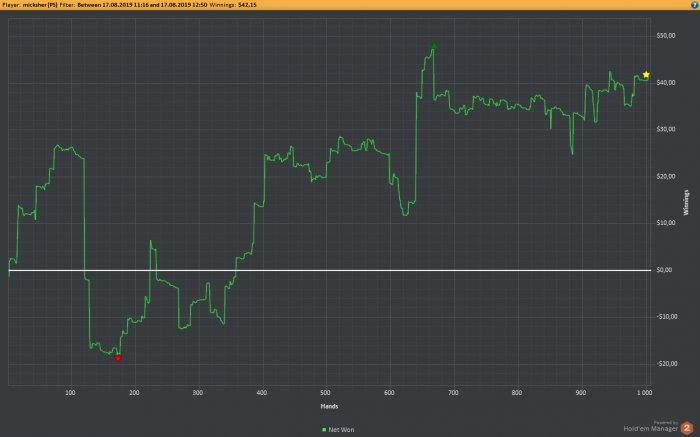Image resolution: width=700 pixels, height=437 pixels.
Task: Click the '300' x-axis label
Action: (x=198, y=393)
